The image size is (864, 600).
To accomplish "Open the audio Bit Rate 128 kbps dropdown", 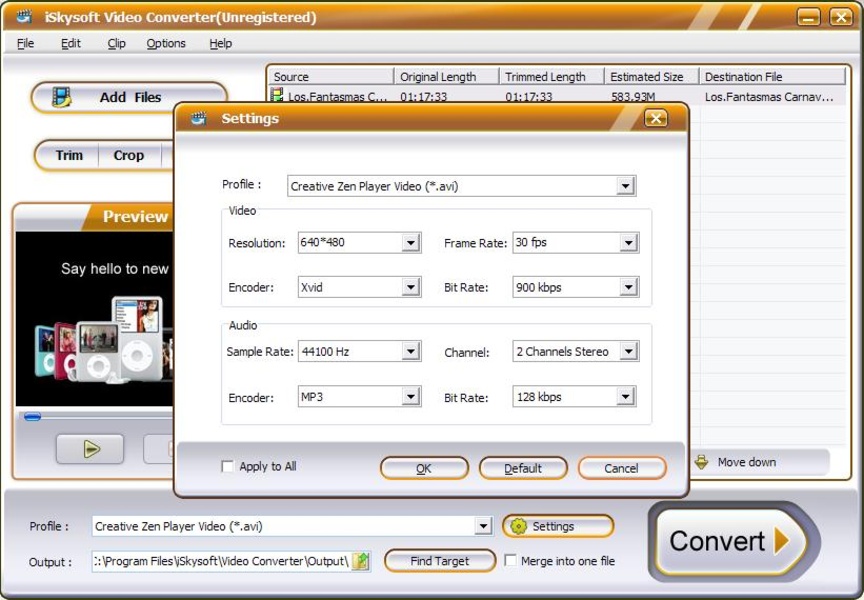I will [625, 397].
